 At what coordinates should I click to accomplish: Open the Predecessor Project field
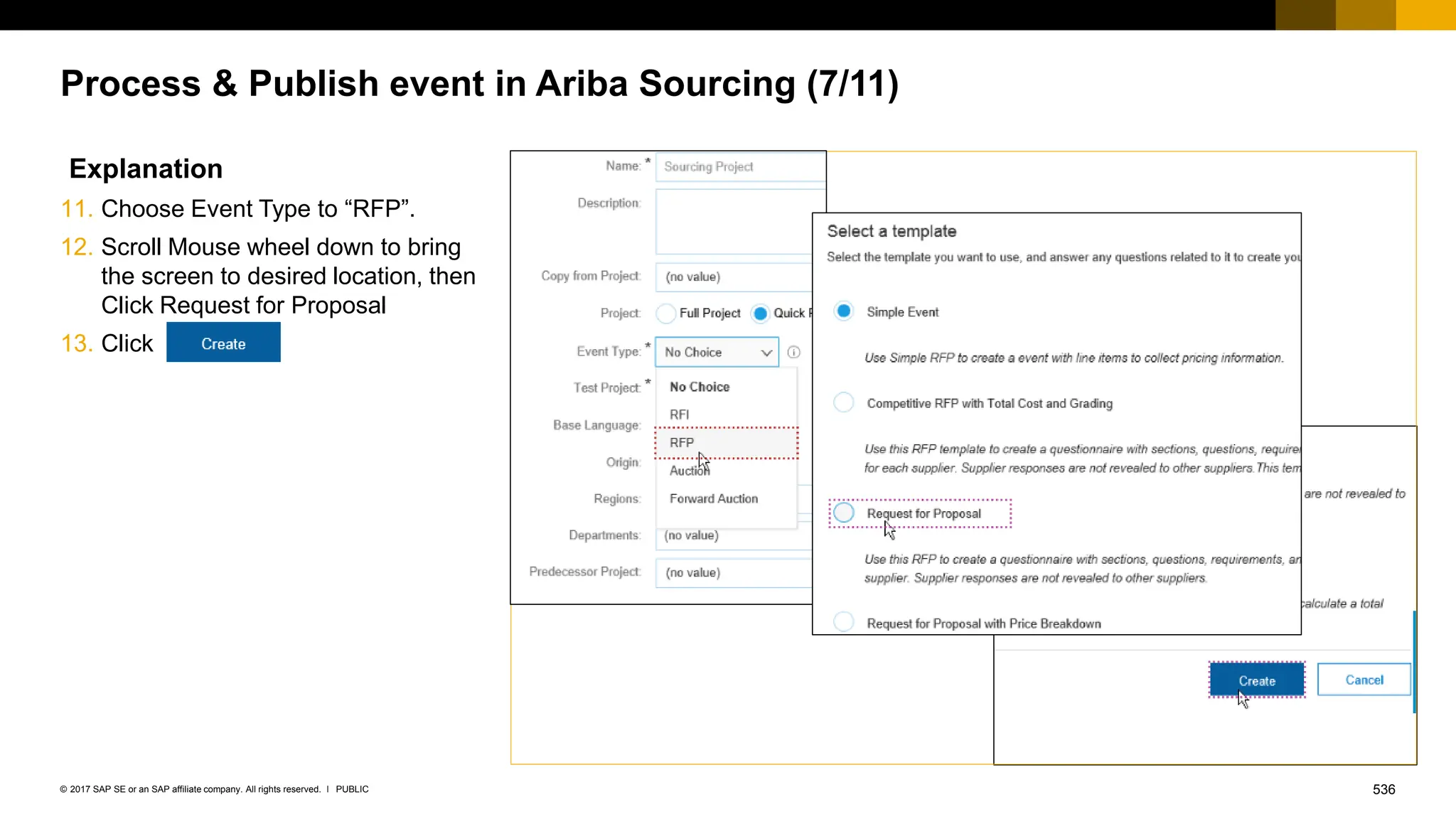734,573
